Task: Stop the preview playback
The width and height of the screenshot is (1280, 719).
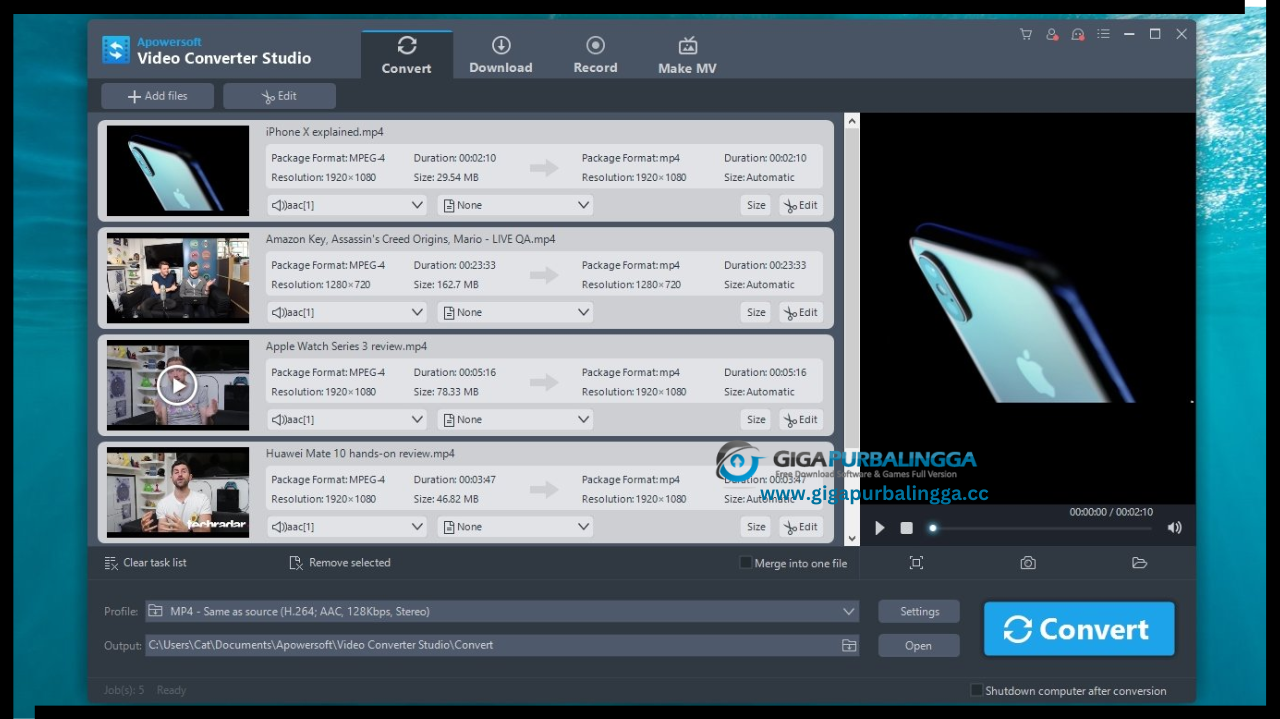Action: click(906, 528)
